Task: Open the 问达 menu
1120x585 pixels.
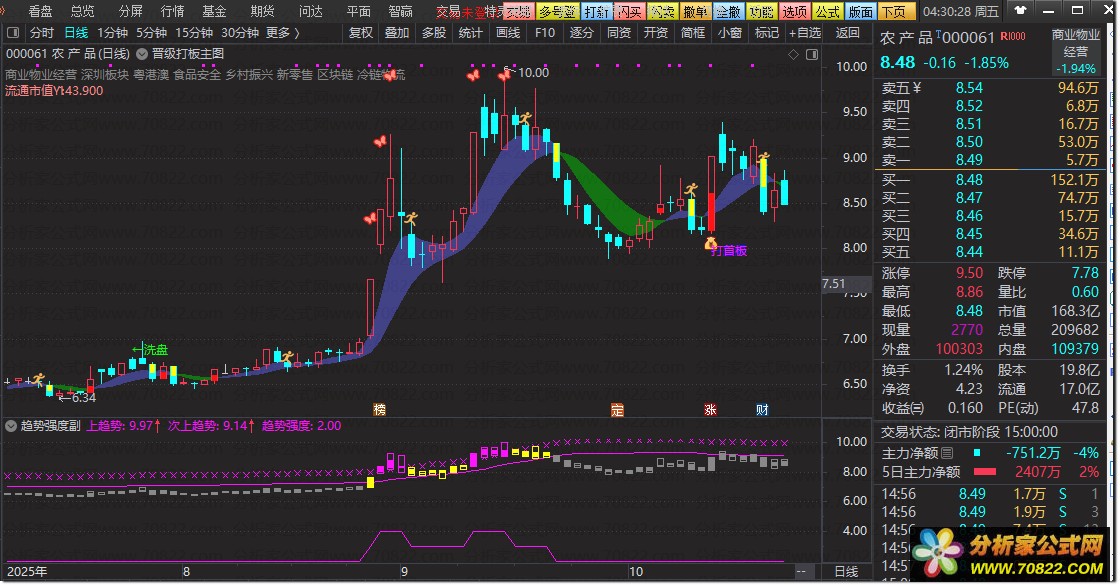Action: pos(311,11)
